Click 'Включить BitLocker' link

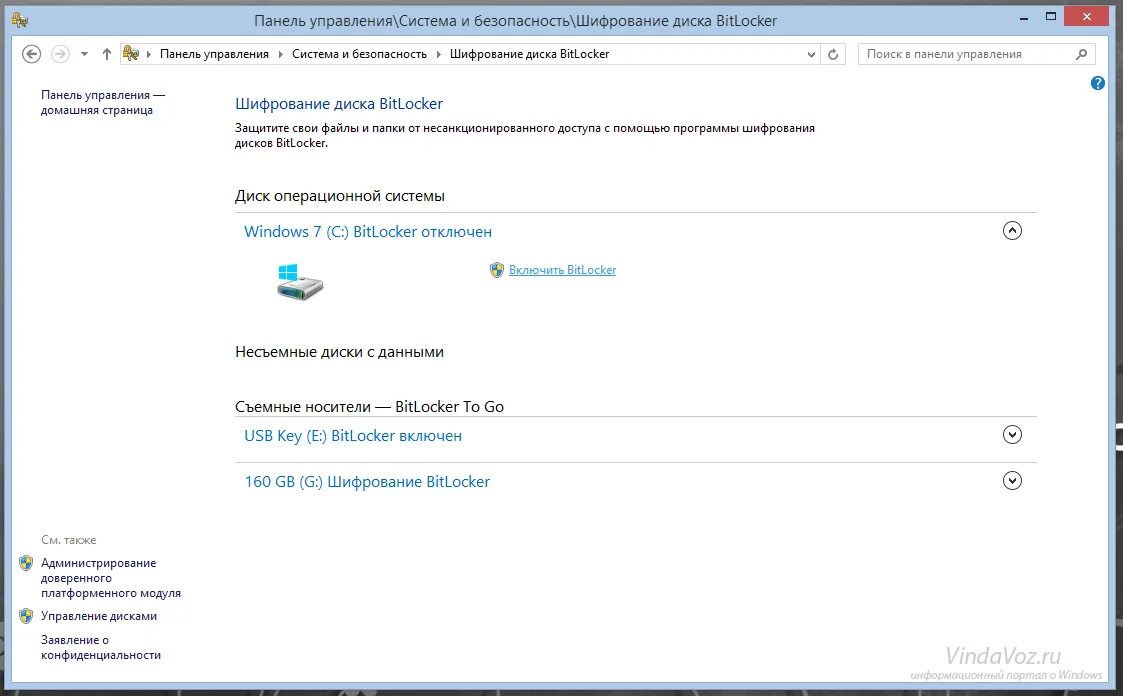562,270
